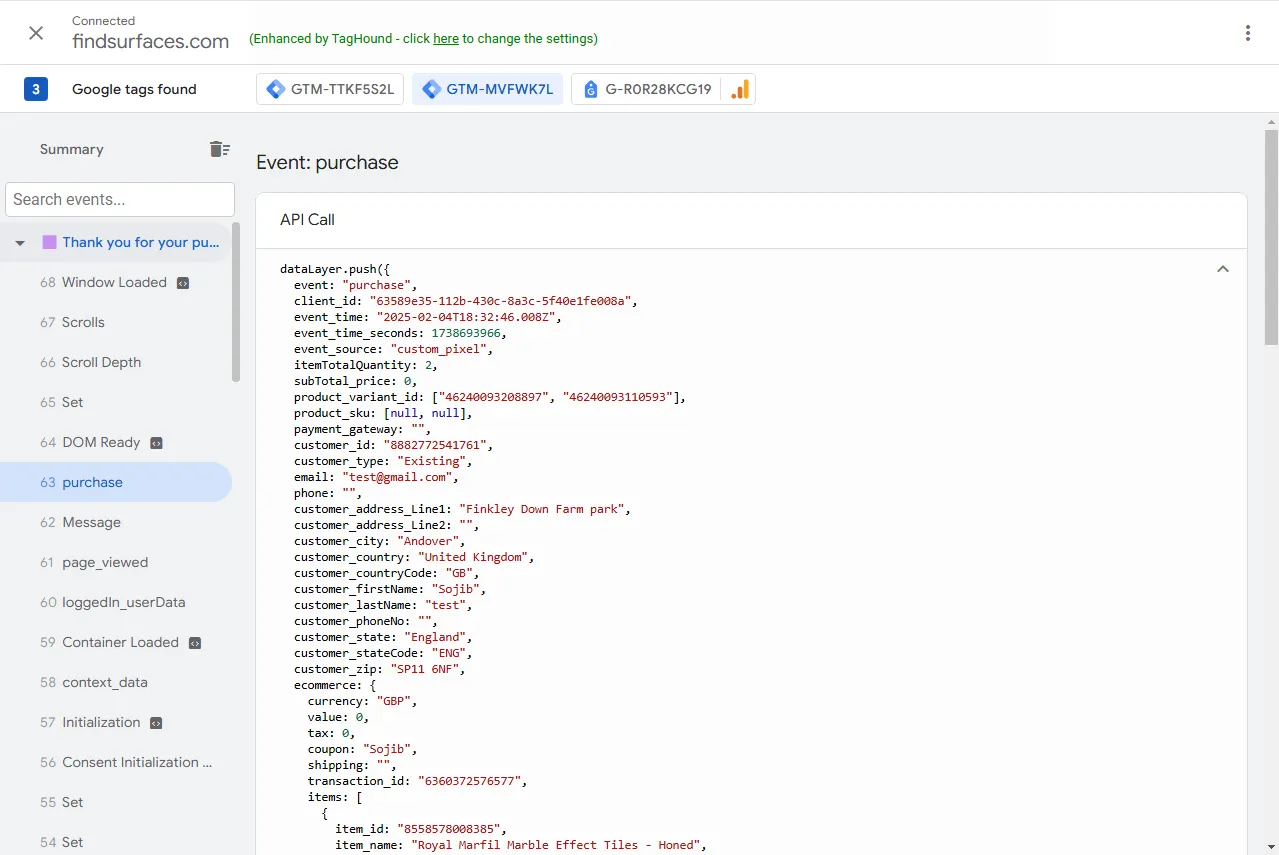Select event 64 DOM Ready
The height and width of the screenshot is (855, 1279).
tap(116, 442)
